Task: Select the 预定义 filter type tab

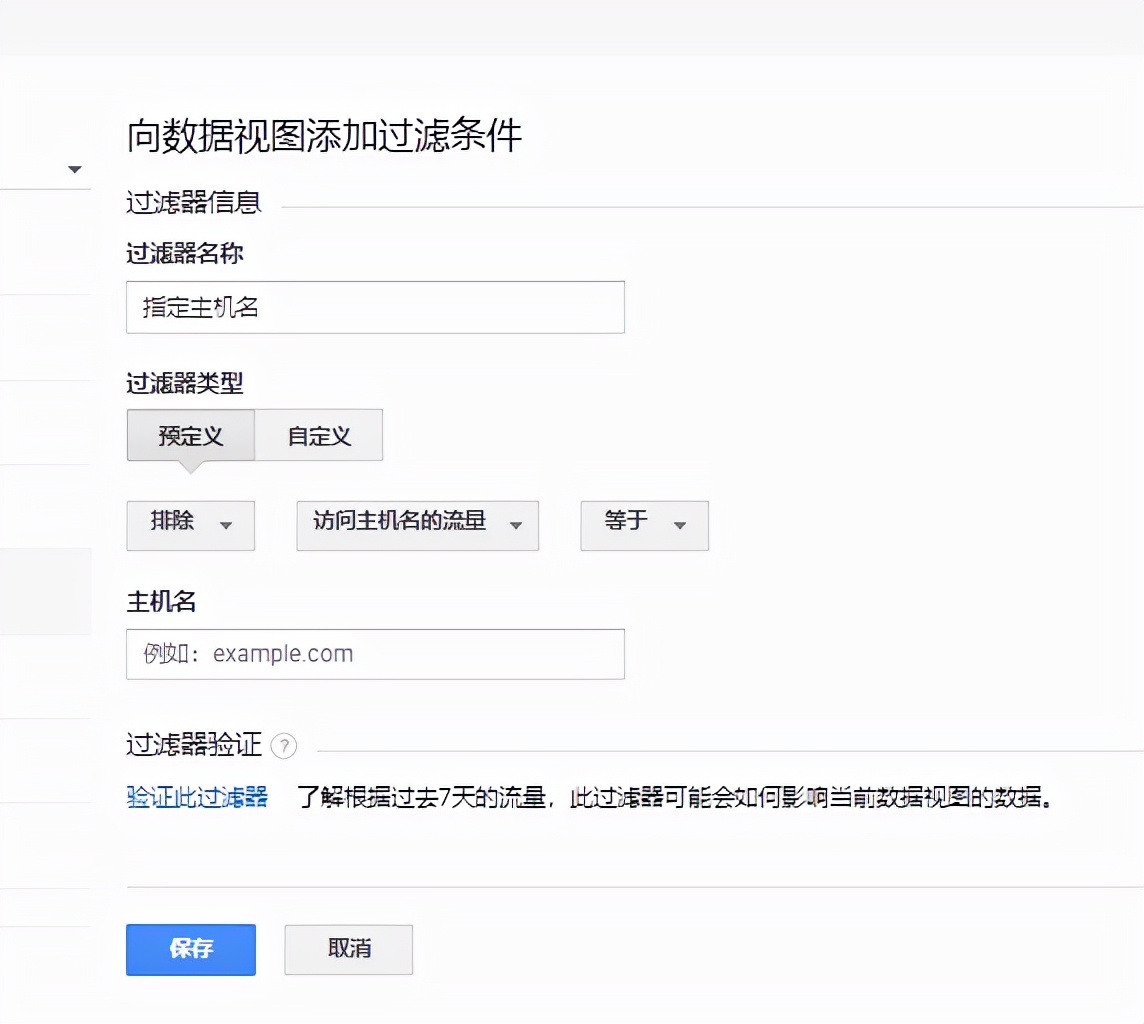Action: tap(191, 435)
